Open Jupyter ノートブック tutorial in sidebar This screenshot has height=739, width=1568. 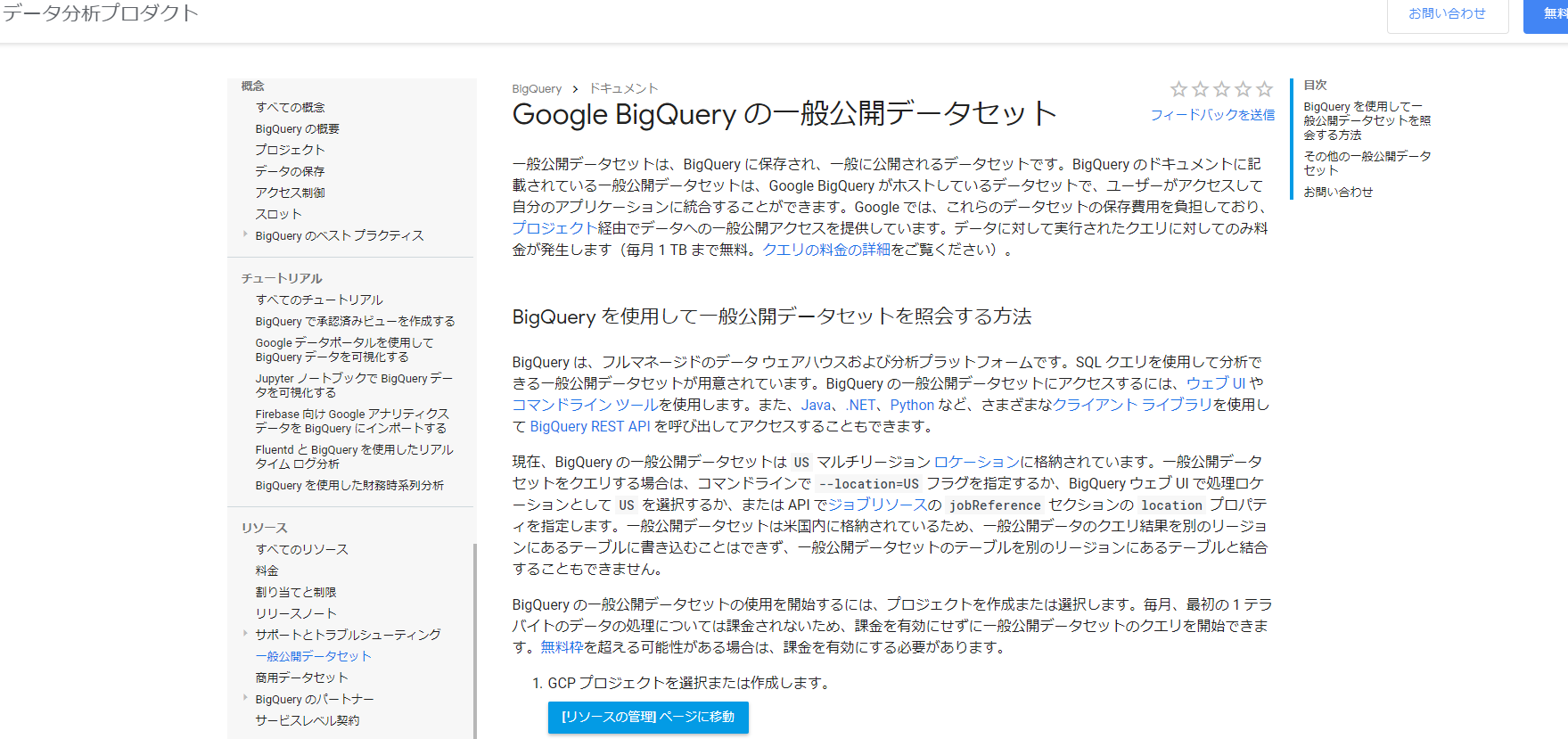point(354,385)
